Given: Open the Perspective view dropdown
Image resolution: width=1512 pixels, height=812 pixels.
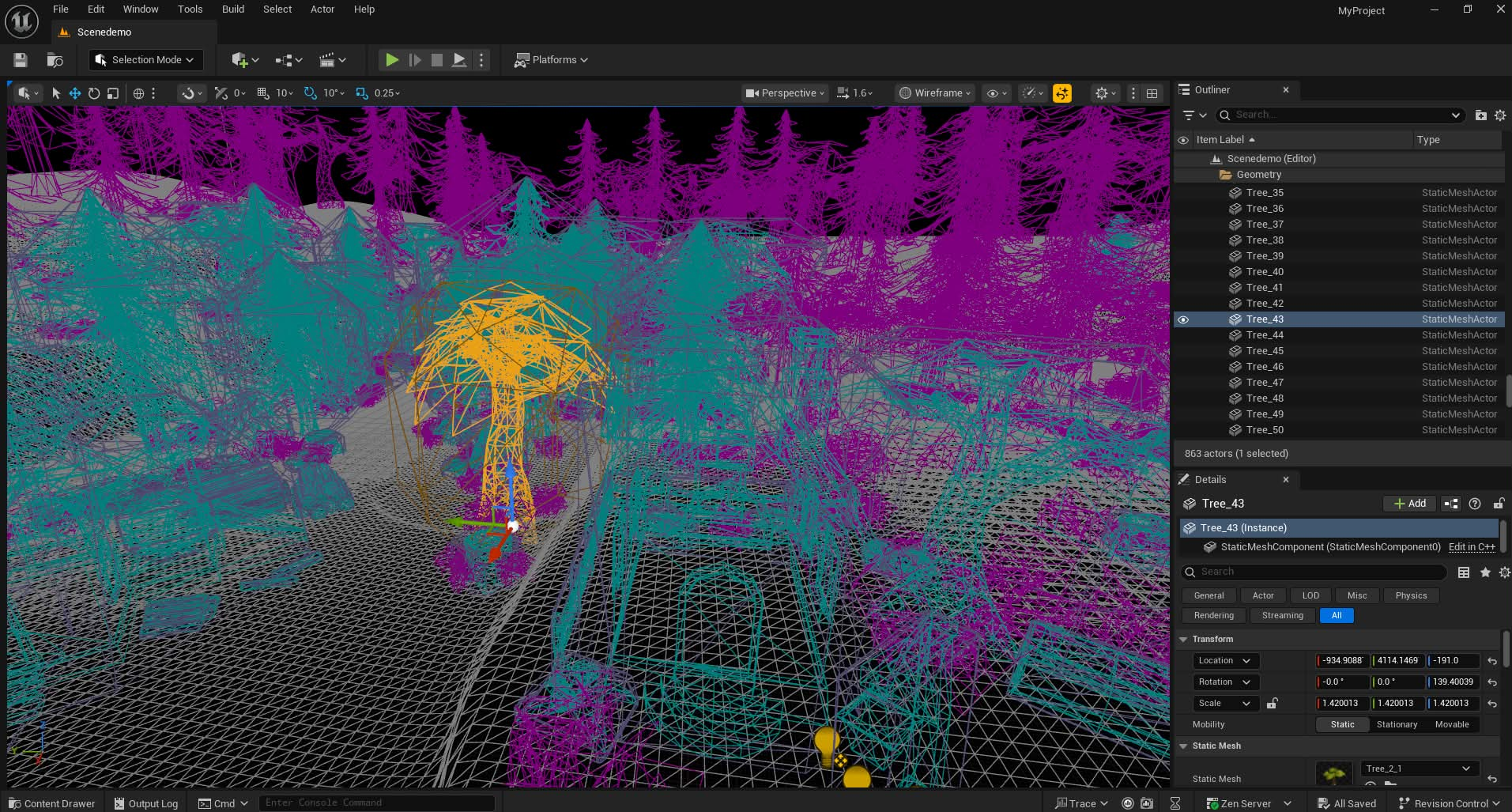Looking at the screenshot, I should click(785, 93).
